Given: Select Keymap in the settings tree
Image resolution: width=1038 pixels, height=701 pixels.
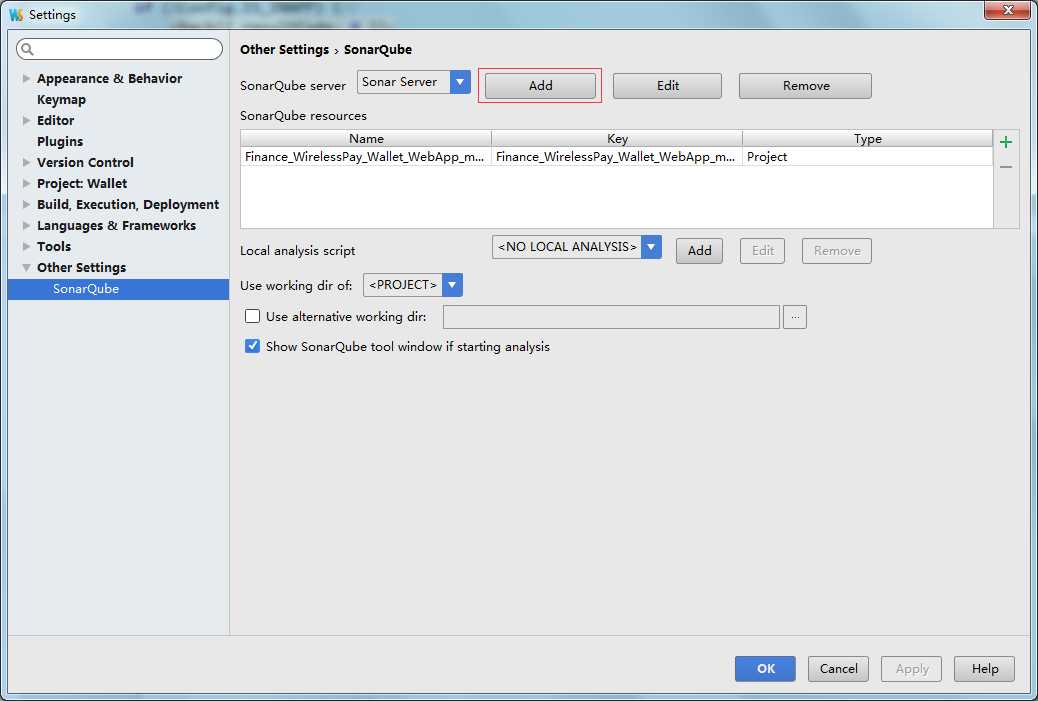Looking at the screenshot, I should click(x=62, y=99).
